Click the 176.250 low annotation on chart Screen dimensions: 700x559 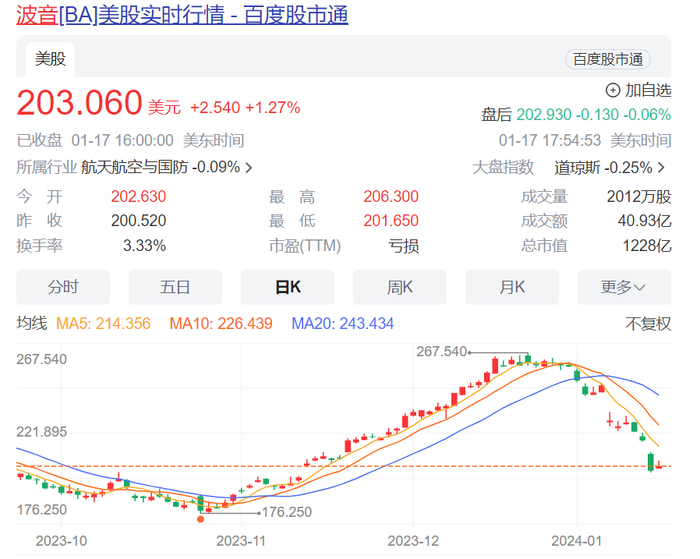pos(287,512)
